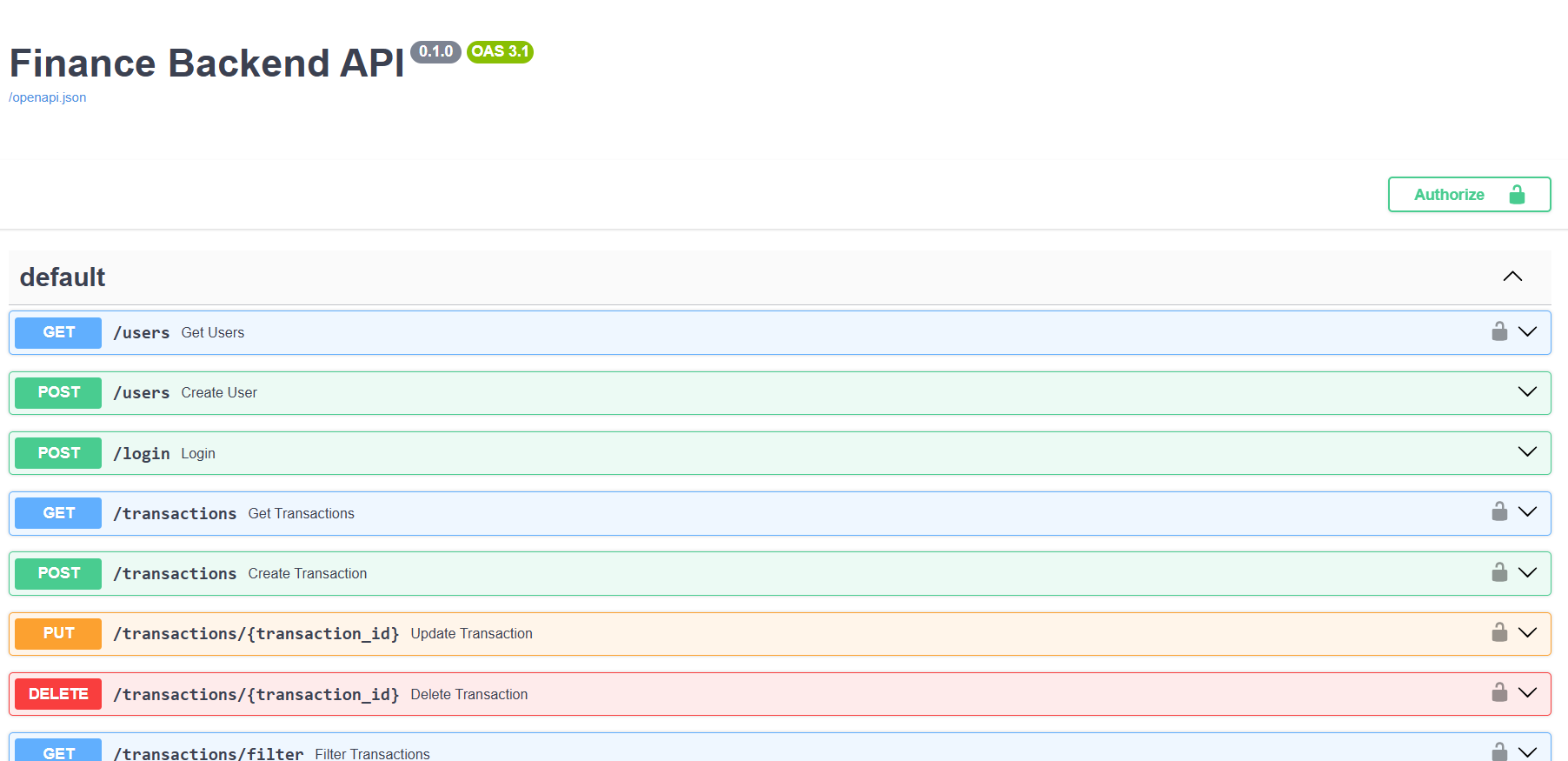Click the /transactions/filter endpoint path
1568x761 pixels.
pos(209,753)
